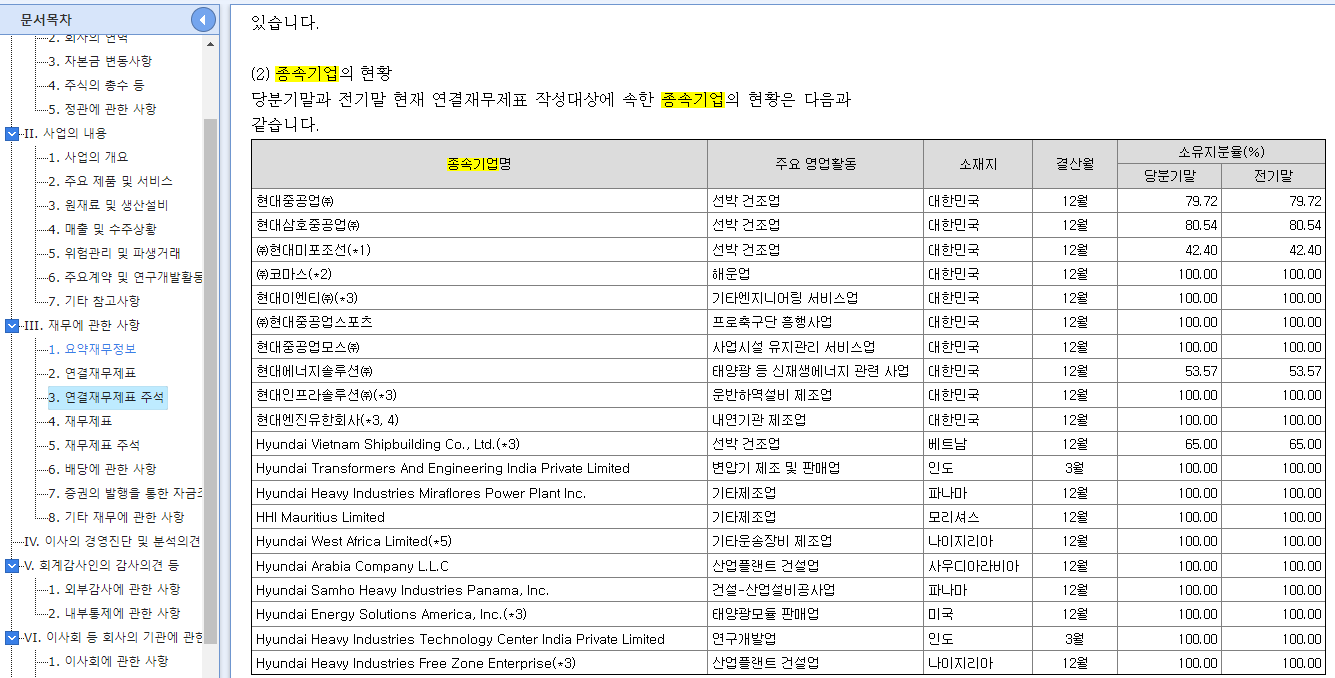Screen dimensions: 1335x678
Task: Click Hyundai Vietnam Shipbuilding Co., Ltd. cell
Action: (x=479, y=444)
